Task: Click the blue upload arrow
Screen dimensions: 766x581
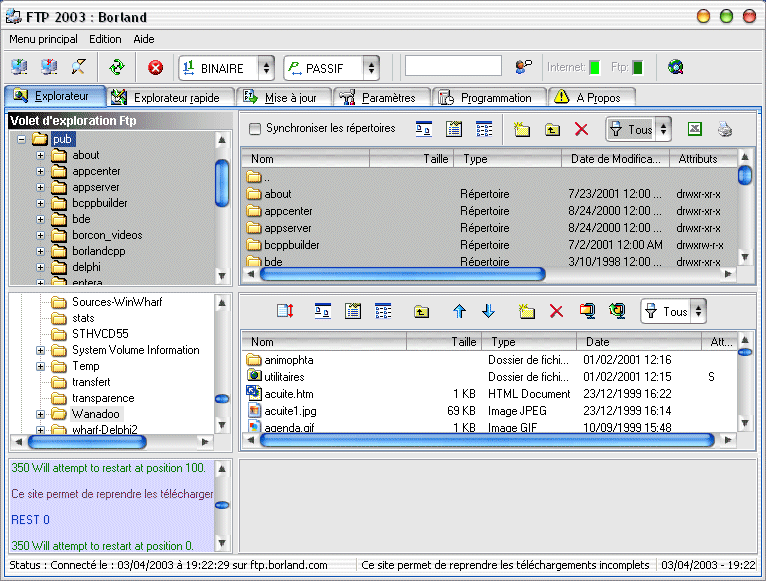Action: pos(459,311)
